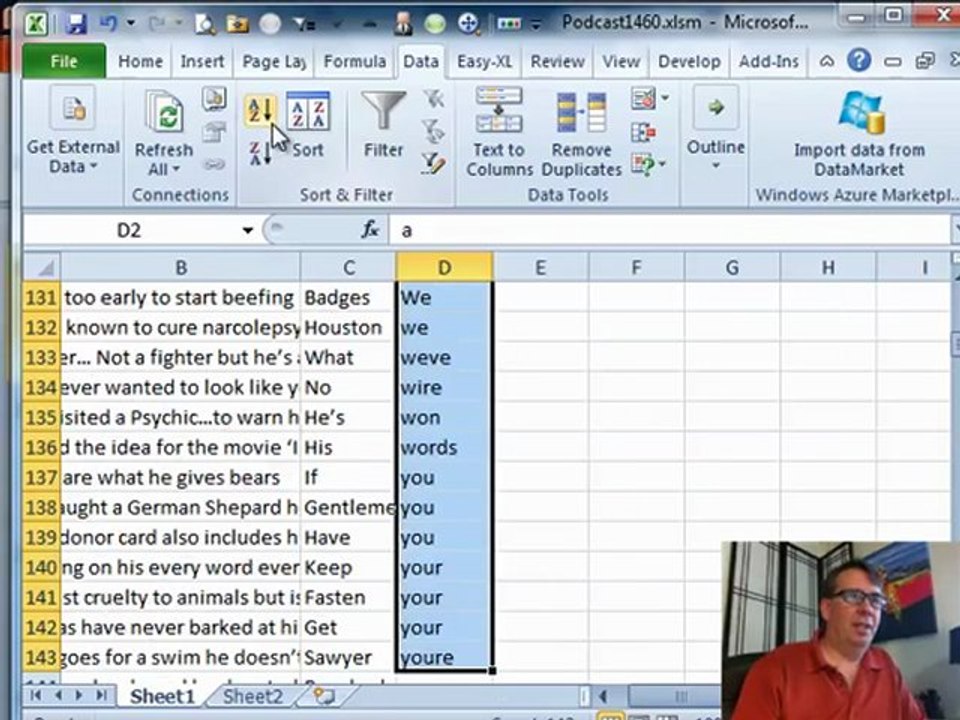Screen dimensions: 960x720
Task: Open Excel Help question mark
Action: 859,61
